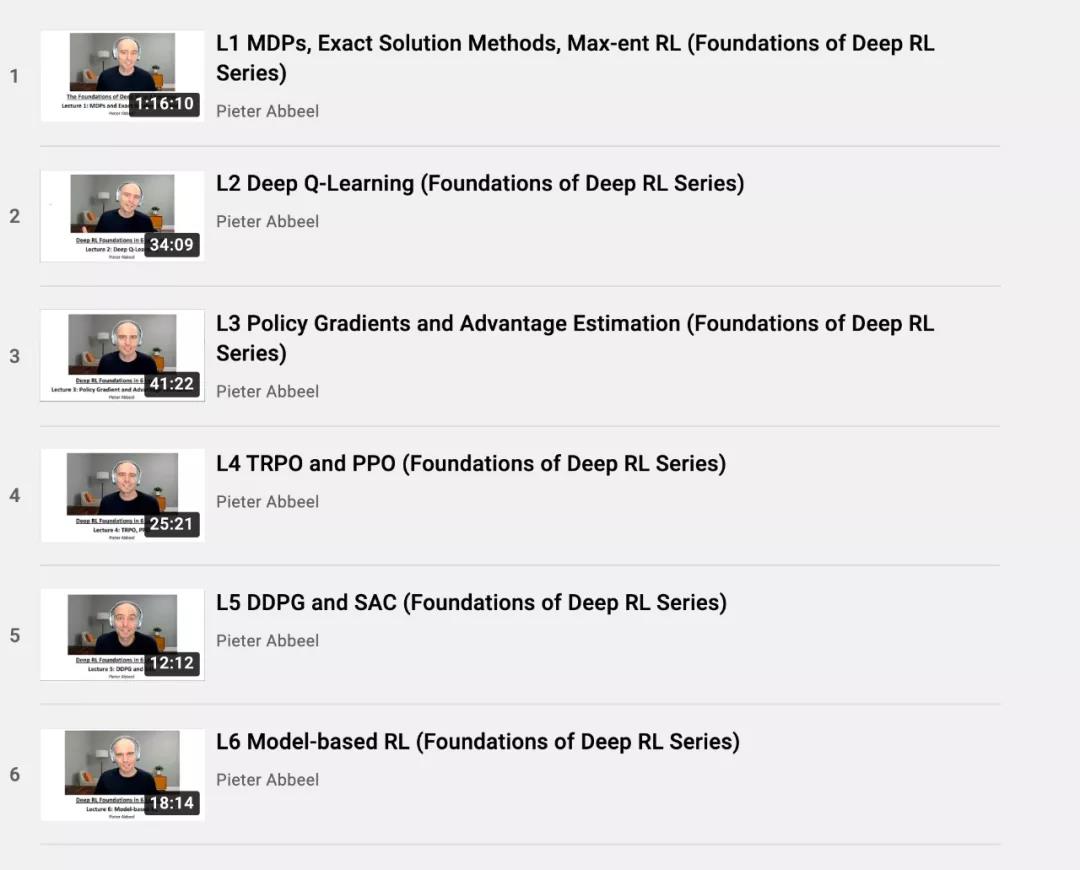Click the 1:16:10 duration badge
Screen dimensions: 1080x870
click(x=165, y=104)
